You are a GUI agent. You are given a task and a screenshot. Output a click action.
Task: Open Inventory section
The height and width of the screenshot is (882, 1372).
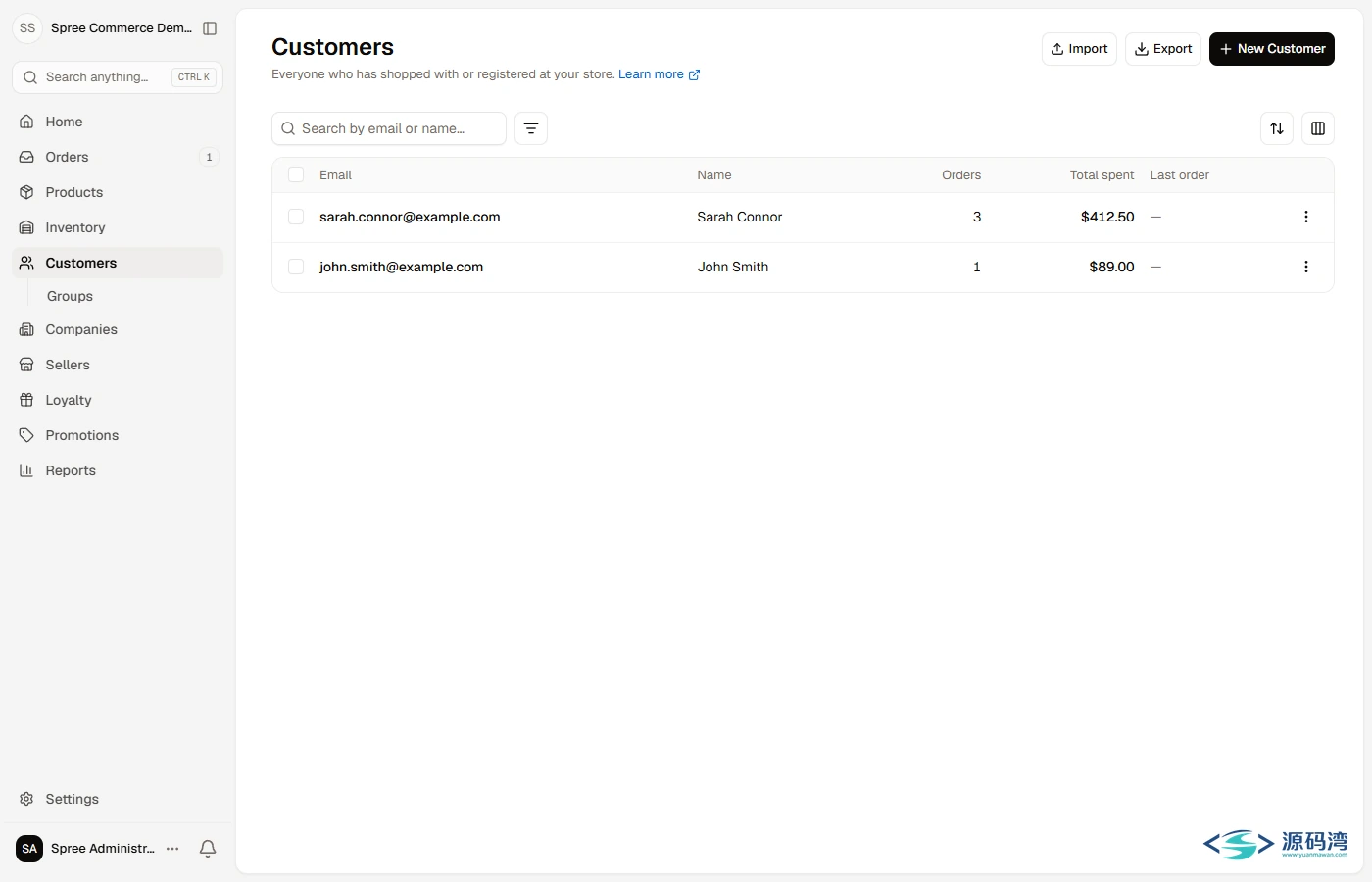tap(118, 227)
